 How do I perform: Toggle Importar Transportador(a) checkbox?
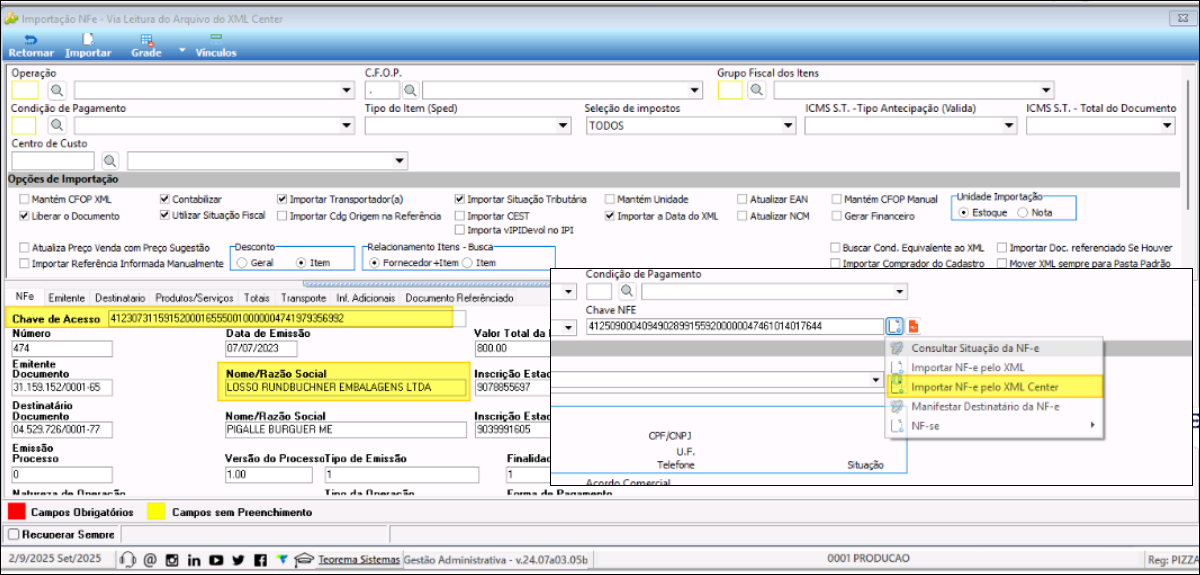tap(282, 200)
